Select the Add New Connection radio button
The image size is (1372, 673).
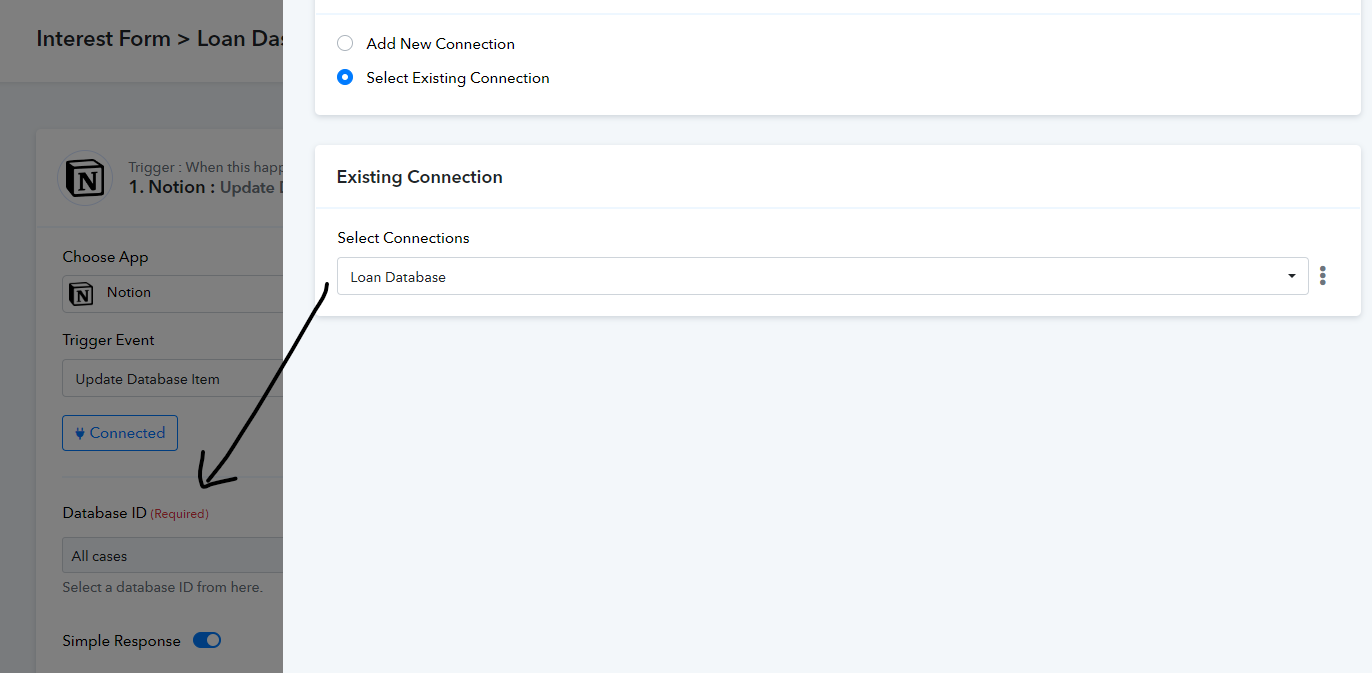click(x=345, y=44)
